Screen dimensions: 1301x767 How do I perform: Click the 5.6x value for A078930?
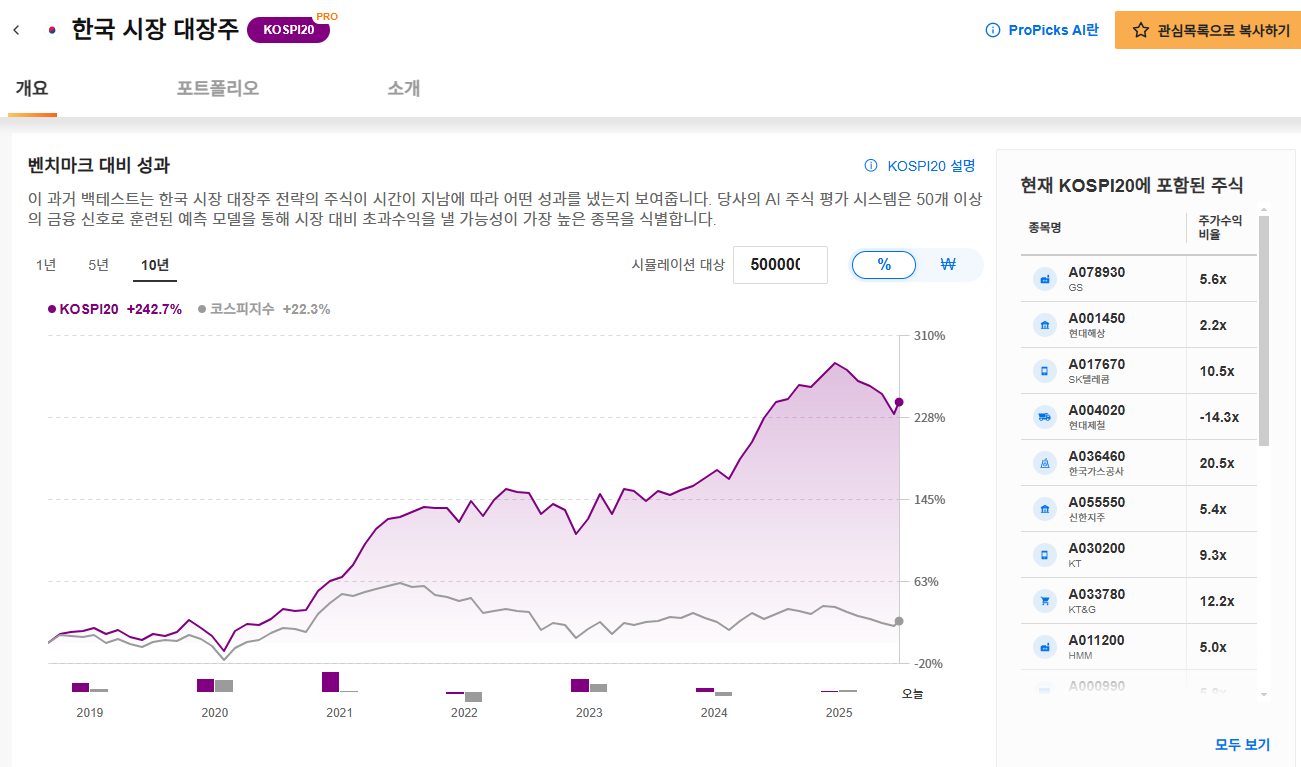(1213, 279)
